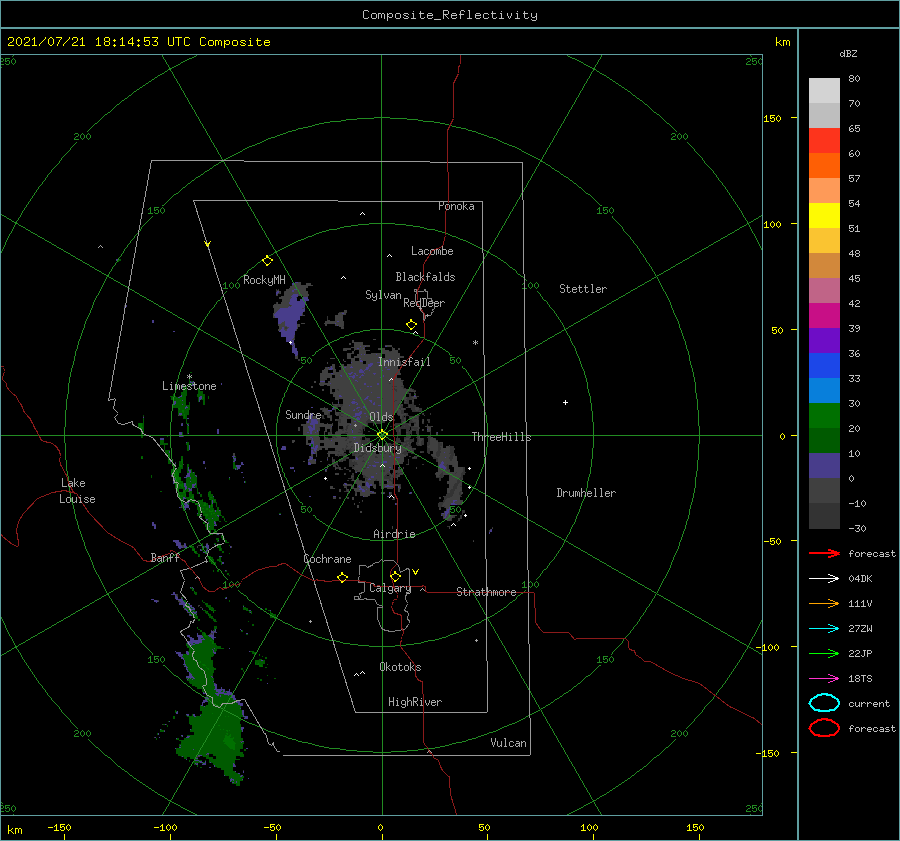The width and height of the screenshot is (900, 841).
Task: Click the ThreeHills label
Action: 501,437
